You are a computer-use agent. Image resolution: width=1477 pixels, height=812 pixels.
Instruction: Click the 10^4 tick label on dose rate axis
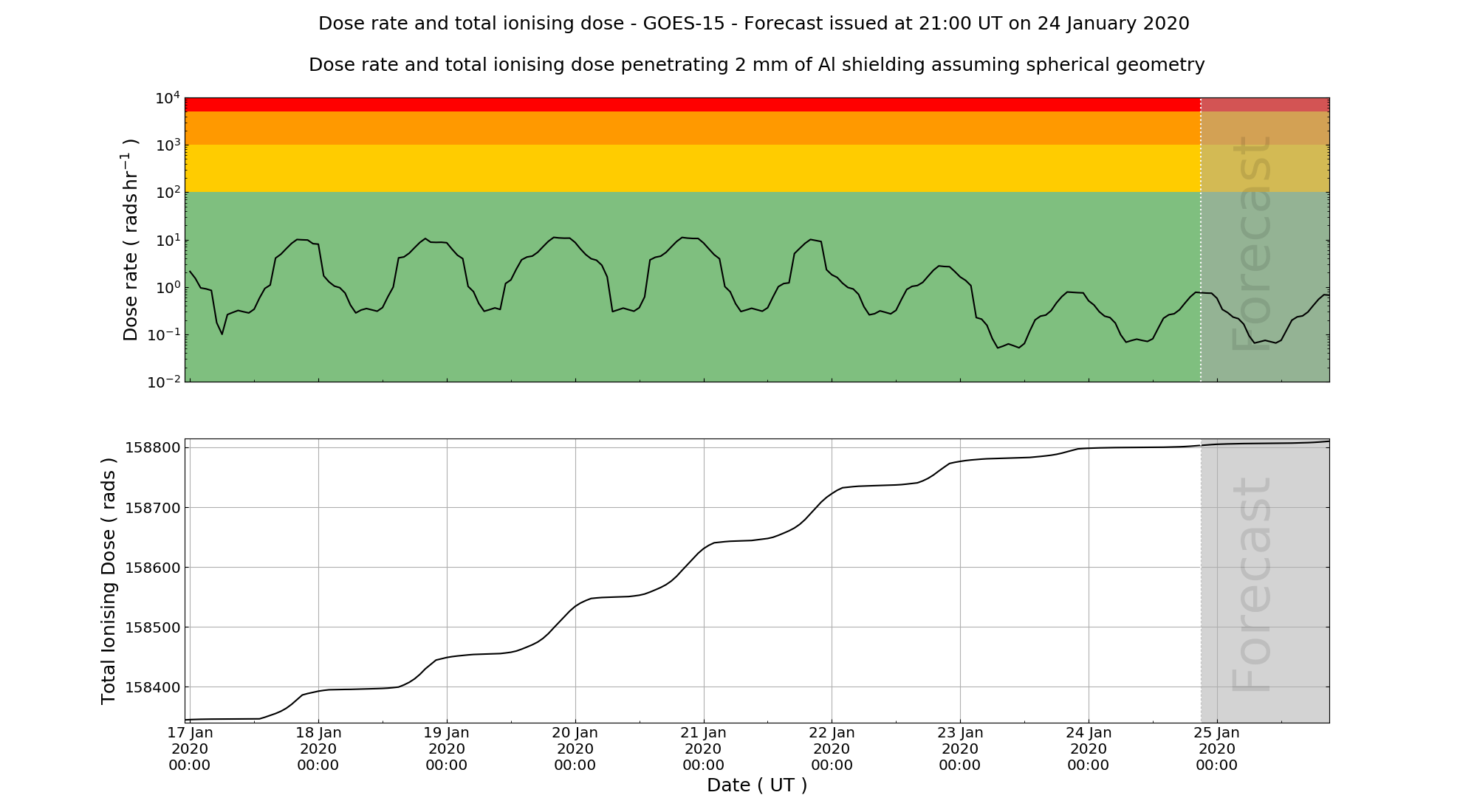(168, 98)
